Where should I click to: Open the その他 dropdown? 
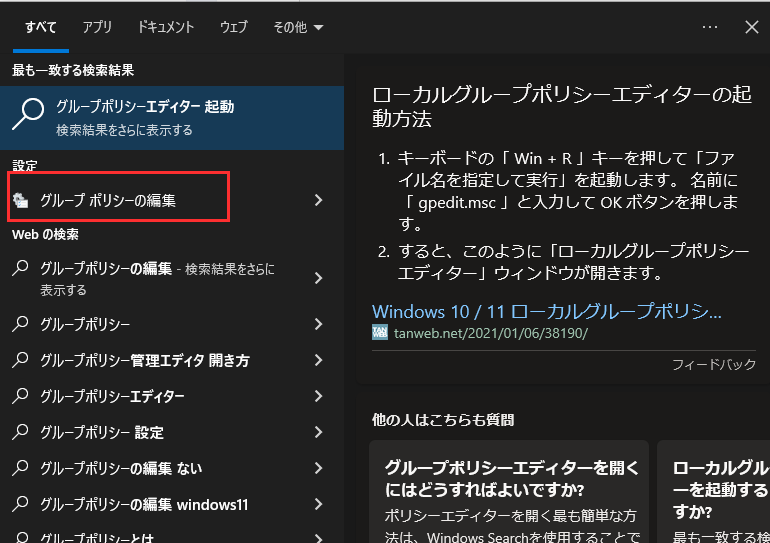(x=298, y=27)
